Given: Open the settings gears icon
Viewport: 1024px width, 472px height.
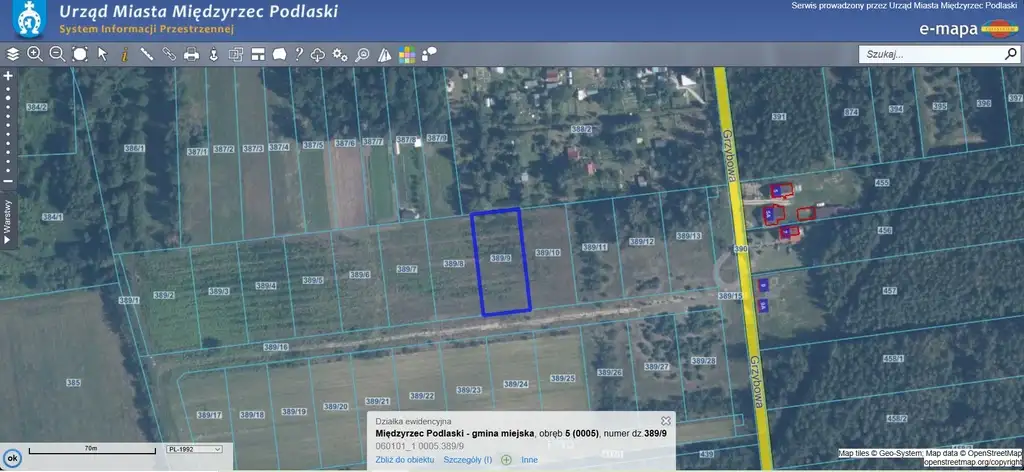Looking at the screenshot, I should tap(340, 54).
